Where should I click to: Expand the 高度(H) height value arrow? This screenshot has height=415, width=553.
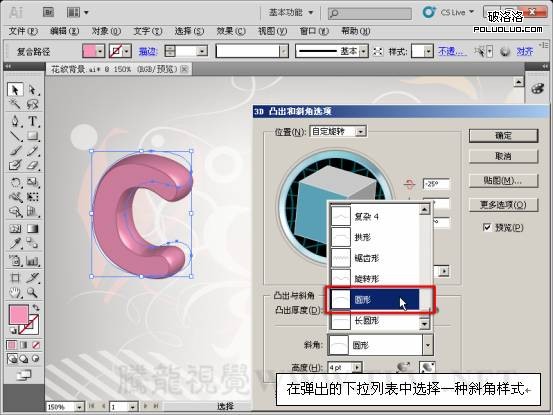pos(357,368)
